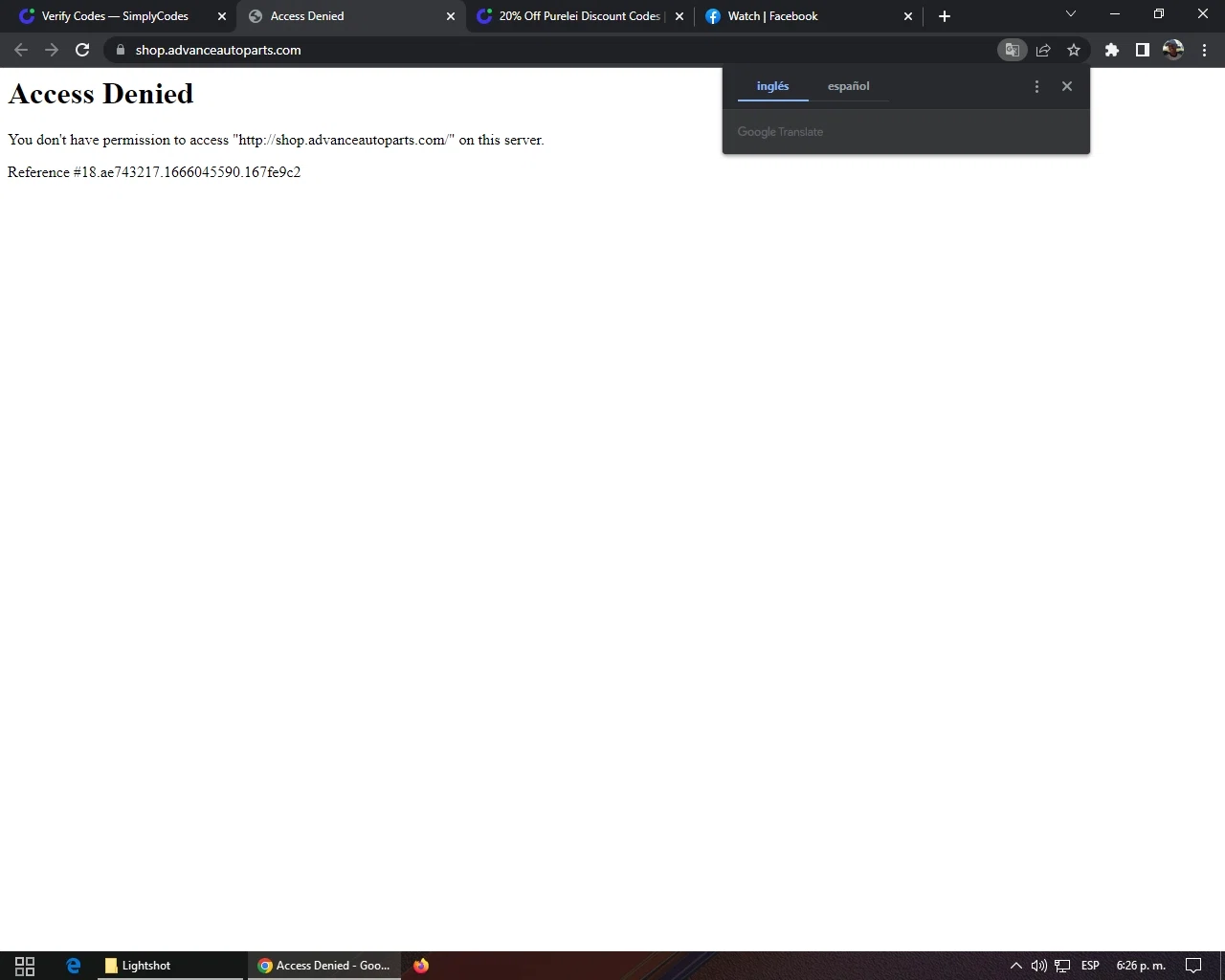The image size is (1225, 980).
Task: View site info via the padlock icon
Action: pos(120,50)
